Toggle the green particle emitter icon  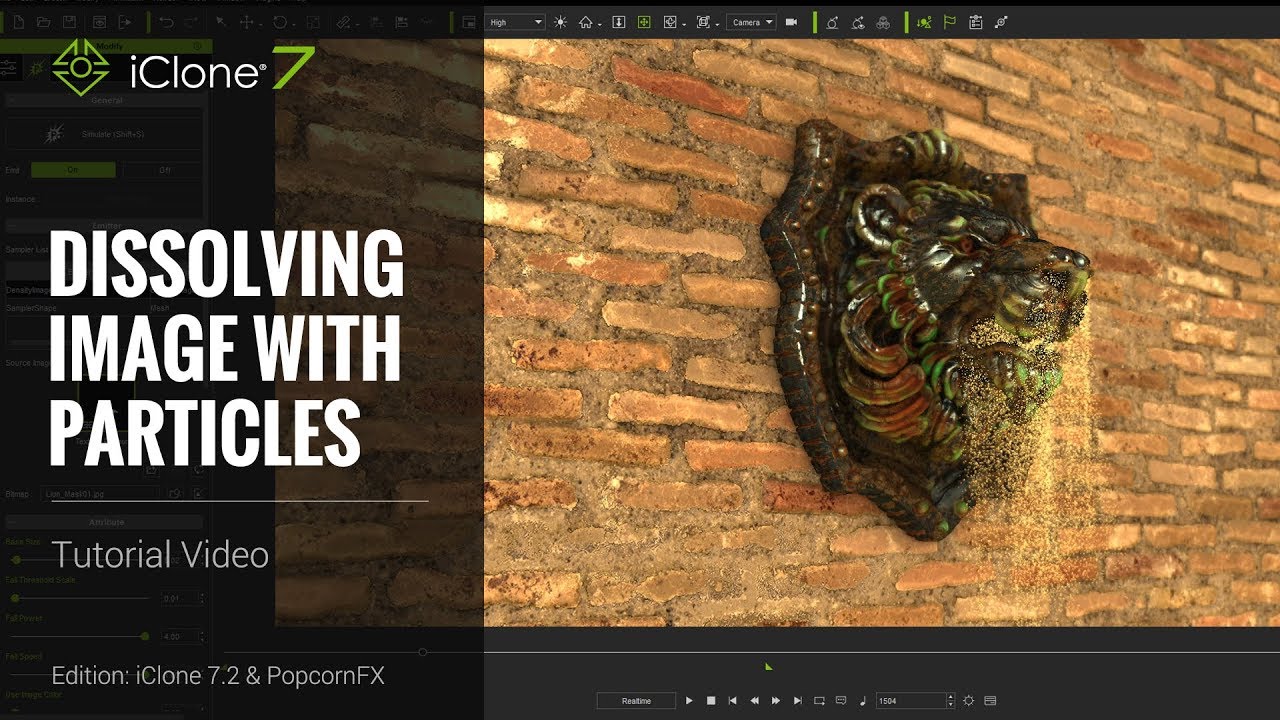point(924,22)
